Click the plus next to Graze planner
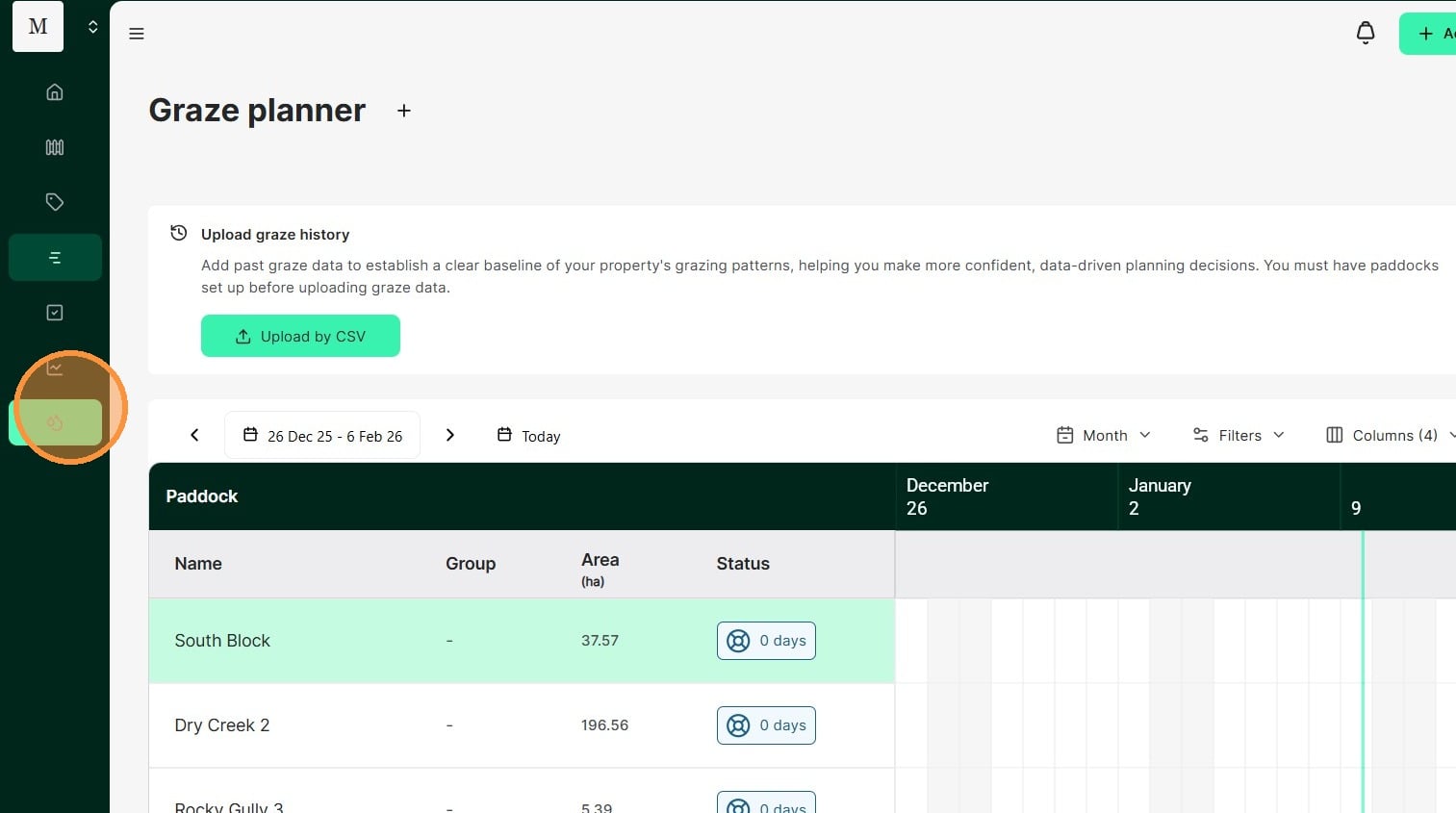This screenshot has height=813, width=1456. [404, 111]
